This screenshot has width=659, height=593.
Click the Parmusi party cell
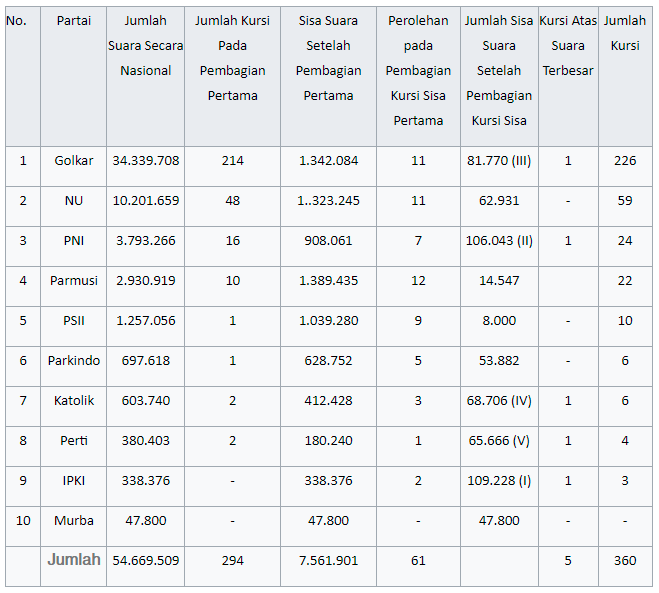[x=73, y=281]
